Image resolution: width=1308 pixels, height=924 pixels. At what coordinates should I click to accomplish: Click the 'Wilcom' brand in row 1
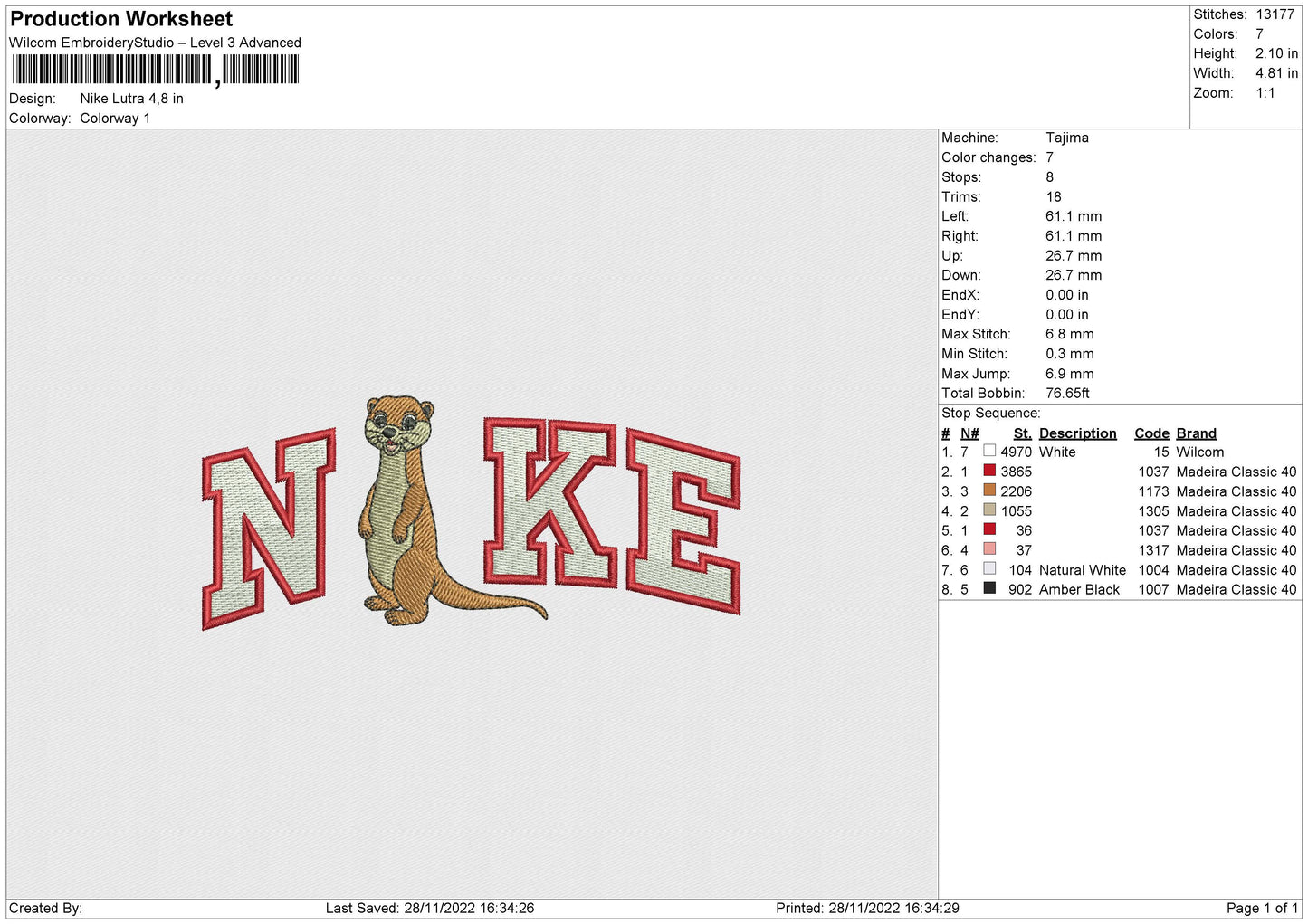[1199, 452]
